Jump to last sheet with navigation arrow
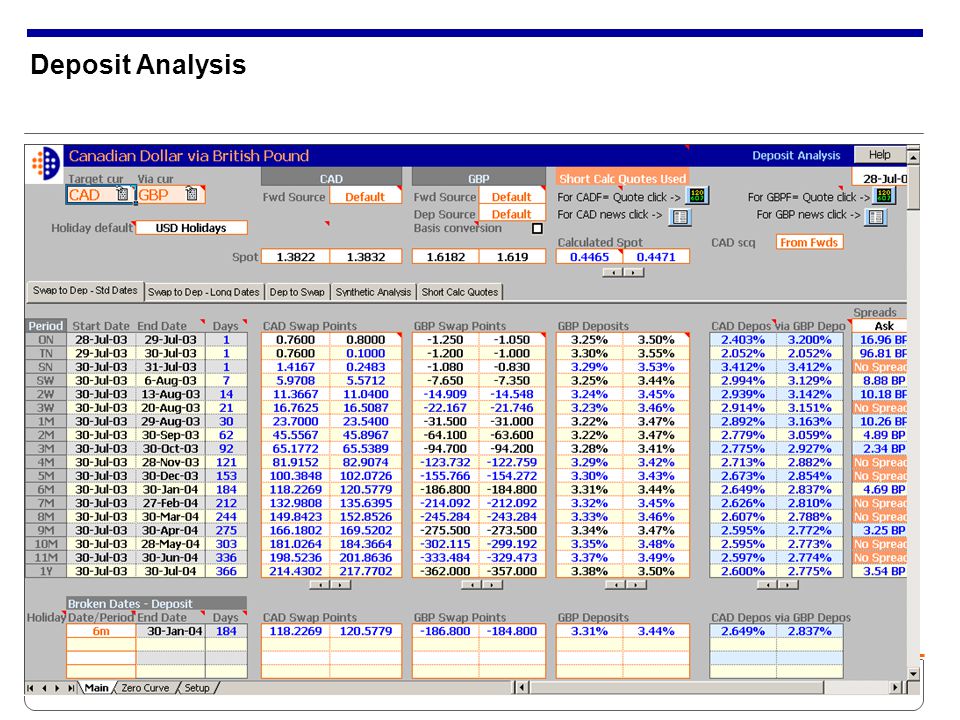The image size is (960, 720). tap(71, 688)
